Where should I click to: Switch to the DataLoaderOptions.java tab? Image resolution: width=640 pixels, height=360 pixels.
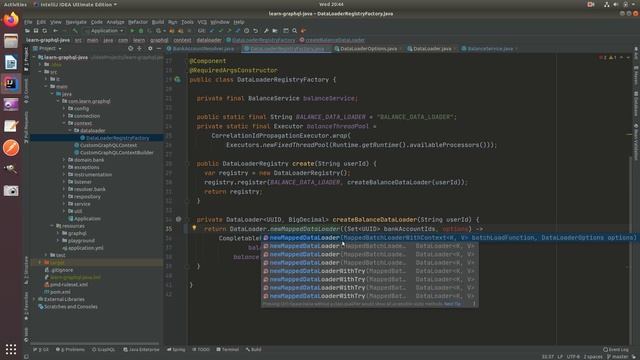click(368, 49)
